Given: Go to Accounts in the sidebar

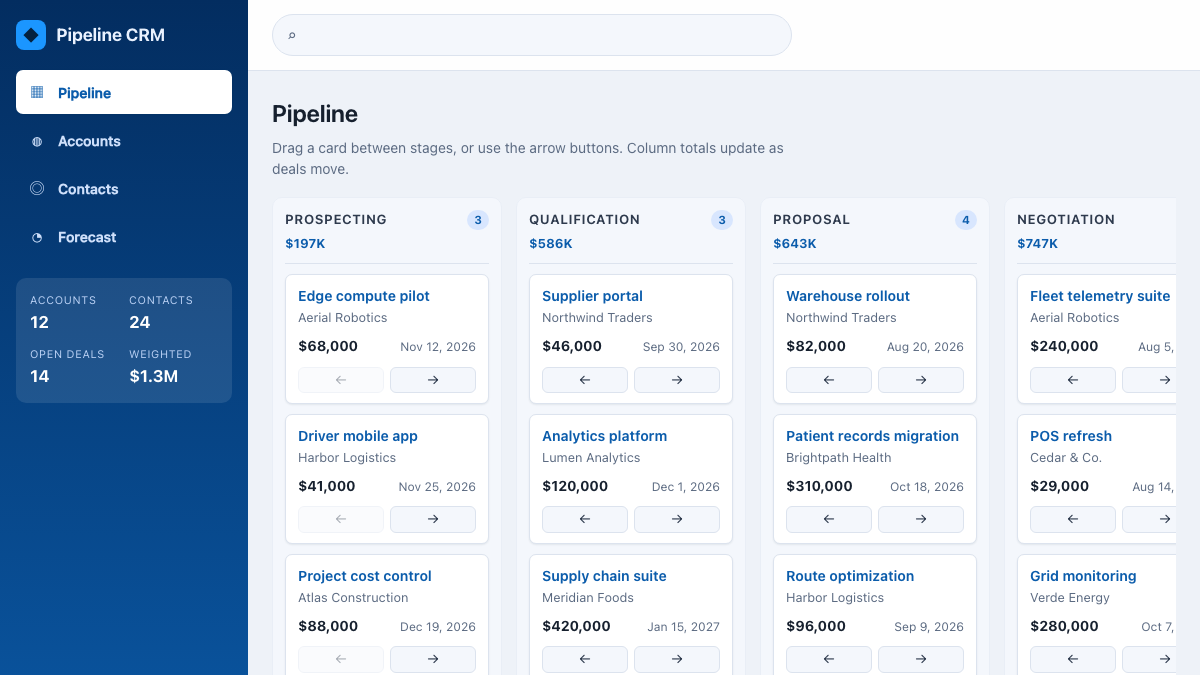Looking at the screenshot, I should tap(124, 141).
